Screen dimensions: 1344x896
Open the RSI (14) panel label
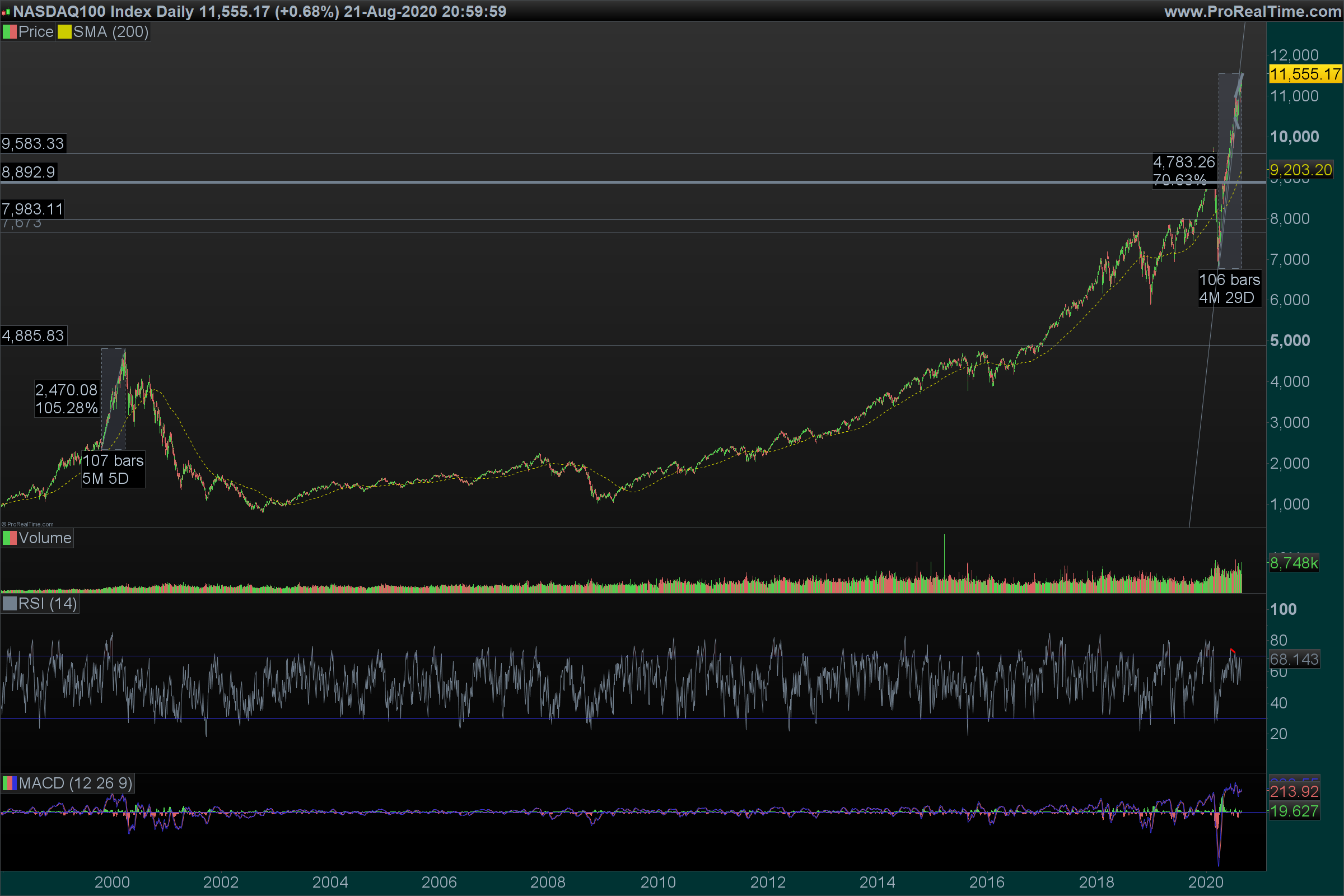tap(48, 604)
